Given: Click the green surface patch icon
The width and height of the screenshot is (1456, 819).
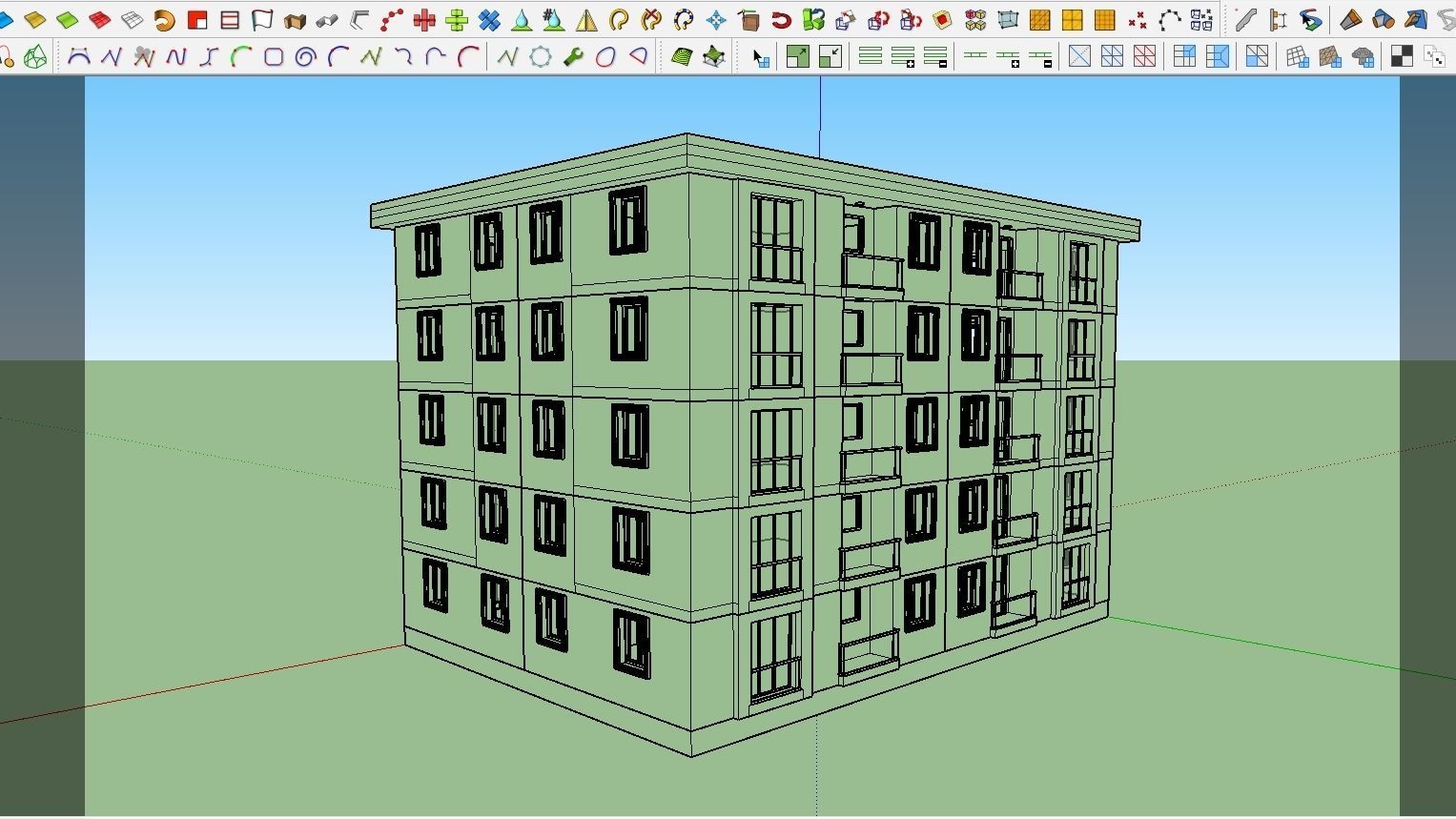Looking at the screenshot, I should (x=68, y=20).
